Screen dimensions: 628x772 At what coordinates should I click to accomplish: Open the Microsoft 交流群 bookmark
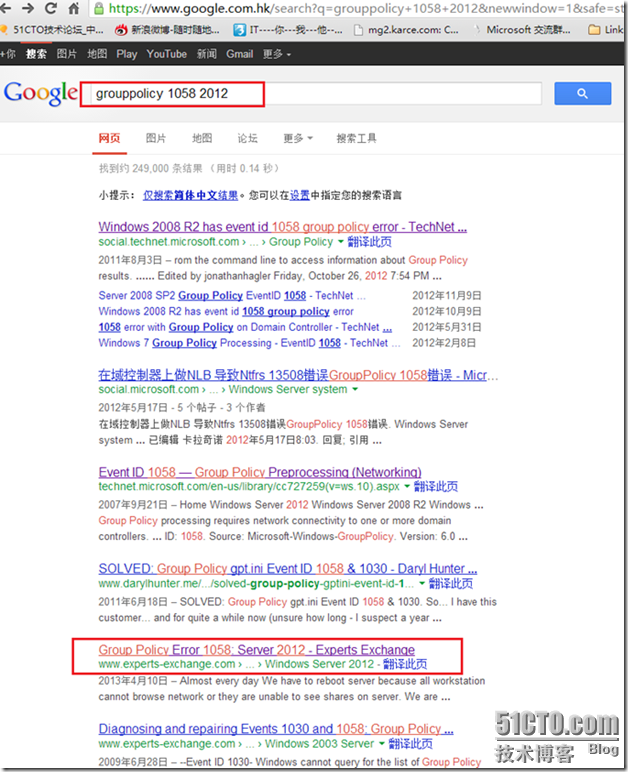(x=522, y=30)
